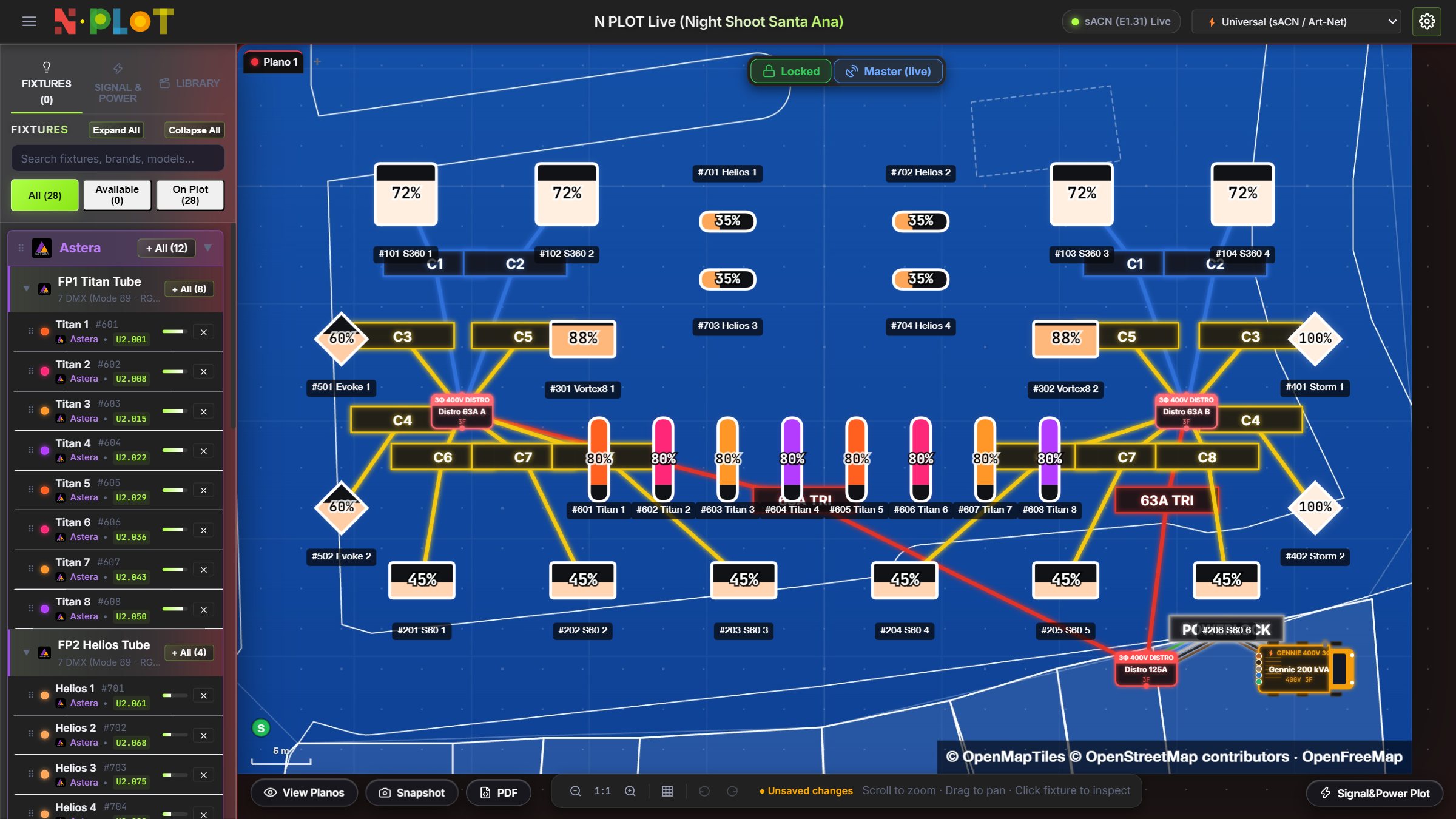
Task: Select the Distro 63A B node
Action: [1186, 411]
